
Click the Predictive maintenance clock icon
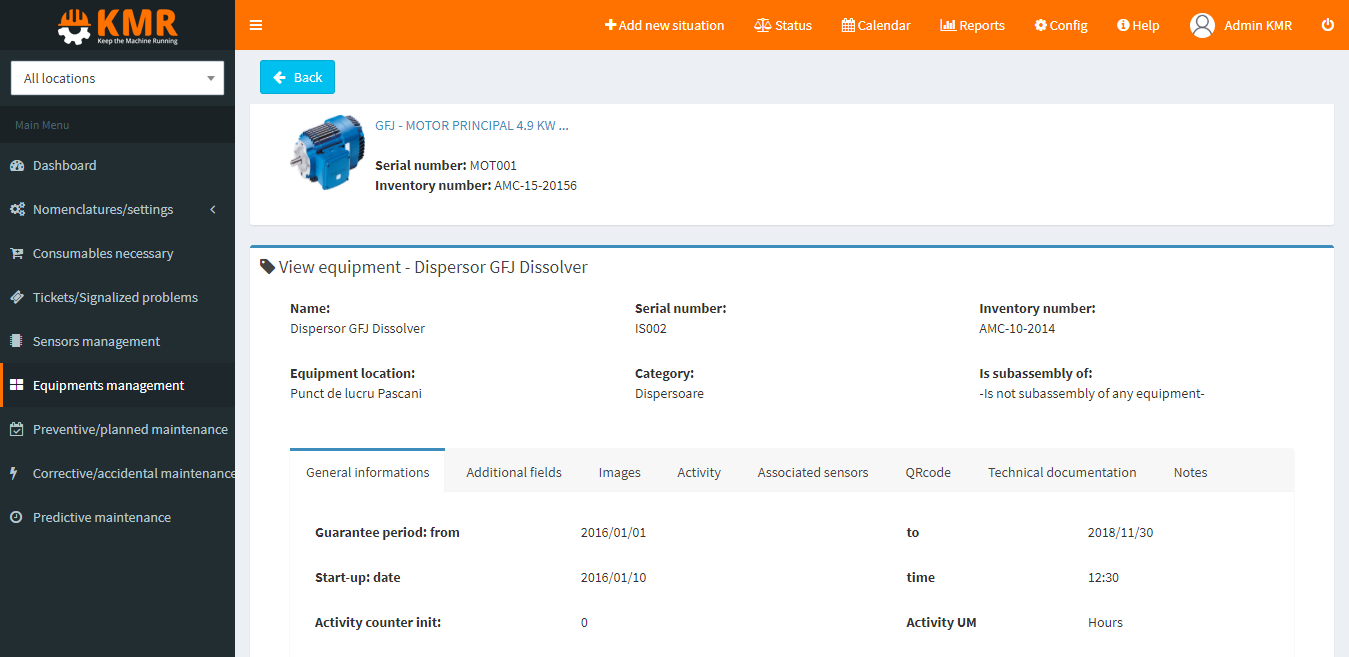(x=16, y=517)
